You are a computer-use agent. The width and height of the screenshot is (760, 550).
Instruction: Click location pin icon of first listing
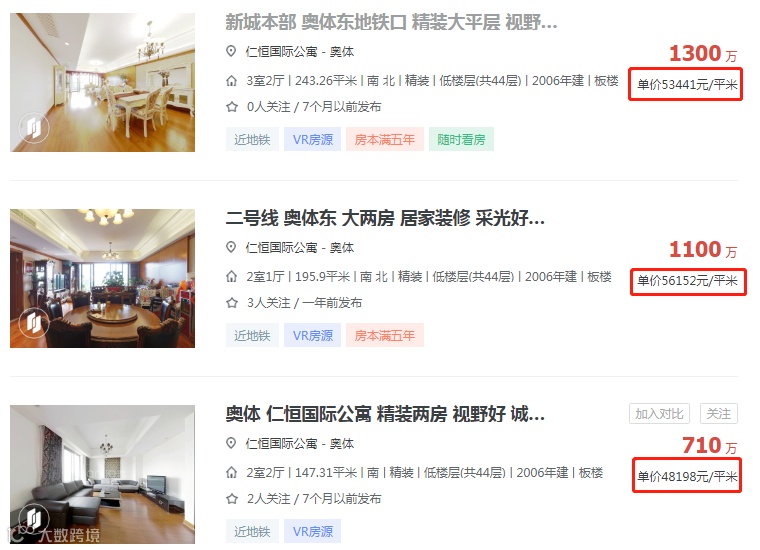pyautogui.click(x=231, y=51)
